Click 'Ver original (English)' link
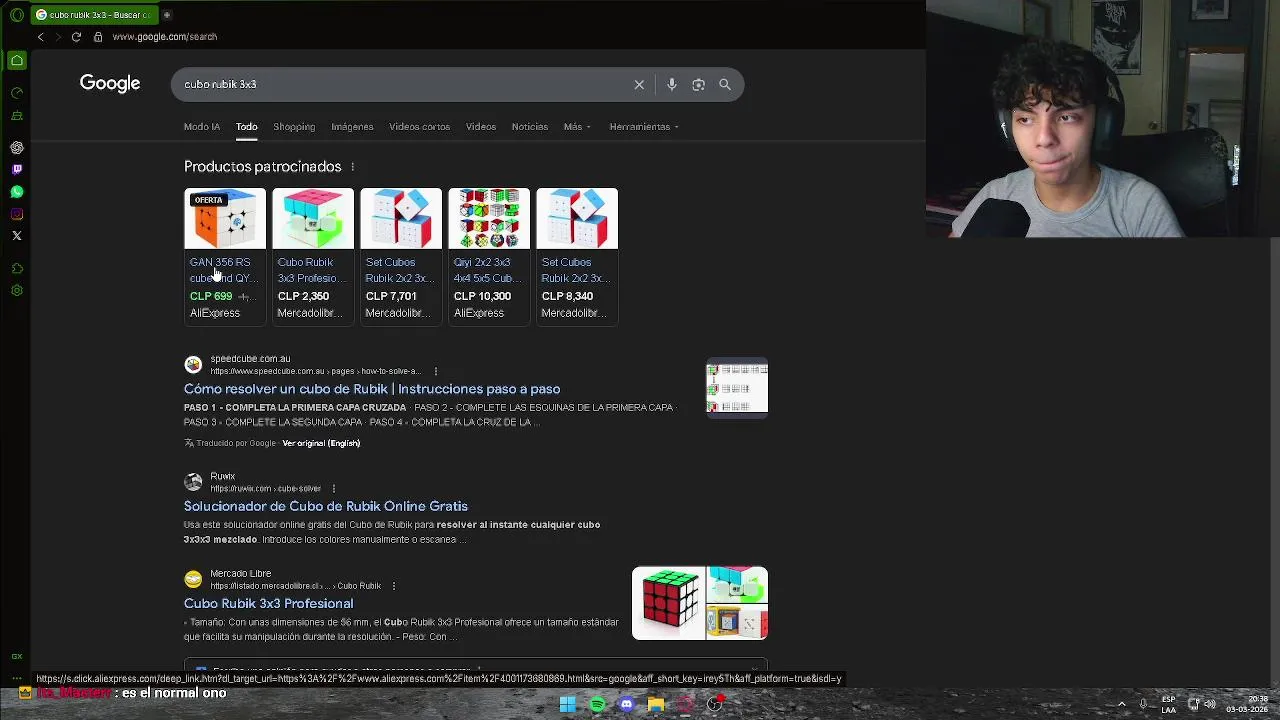This screenshot has height=720, width=1280. (321, 443)
